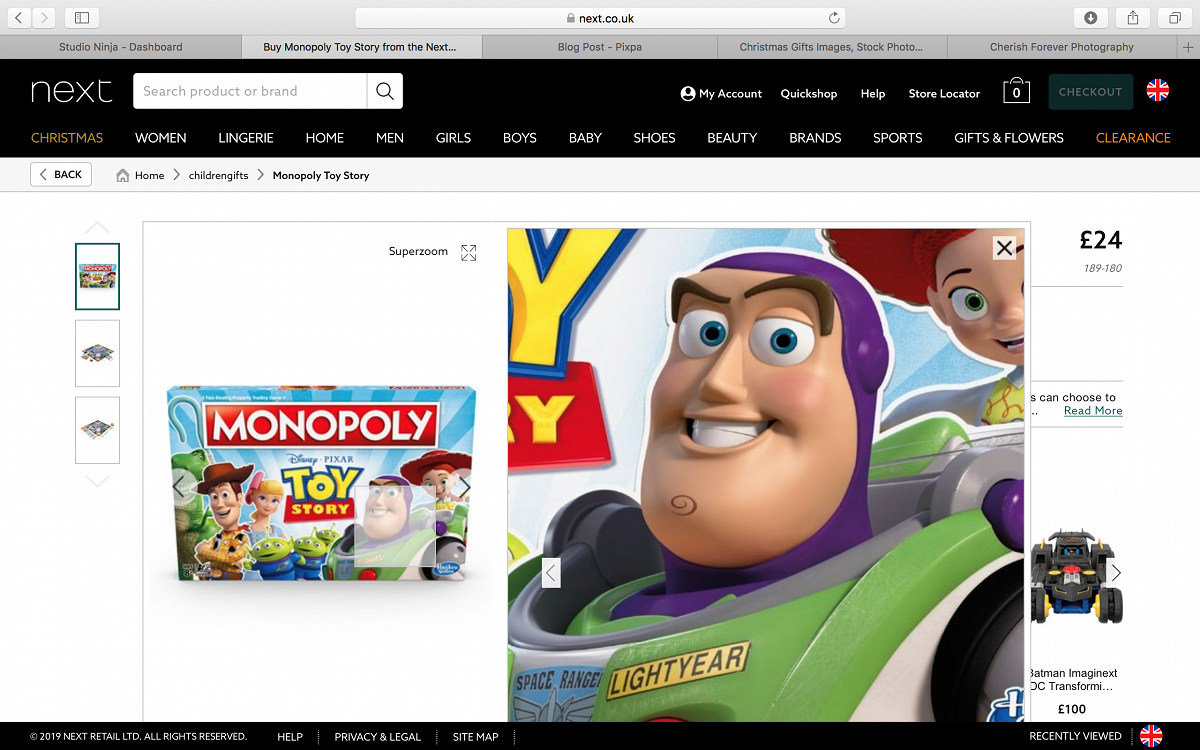1200x750 pixels.
Task: Select first product thumbnail
Action: [97, 276]
